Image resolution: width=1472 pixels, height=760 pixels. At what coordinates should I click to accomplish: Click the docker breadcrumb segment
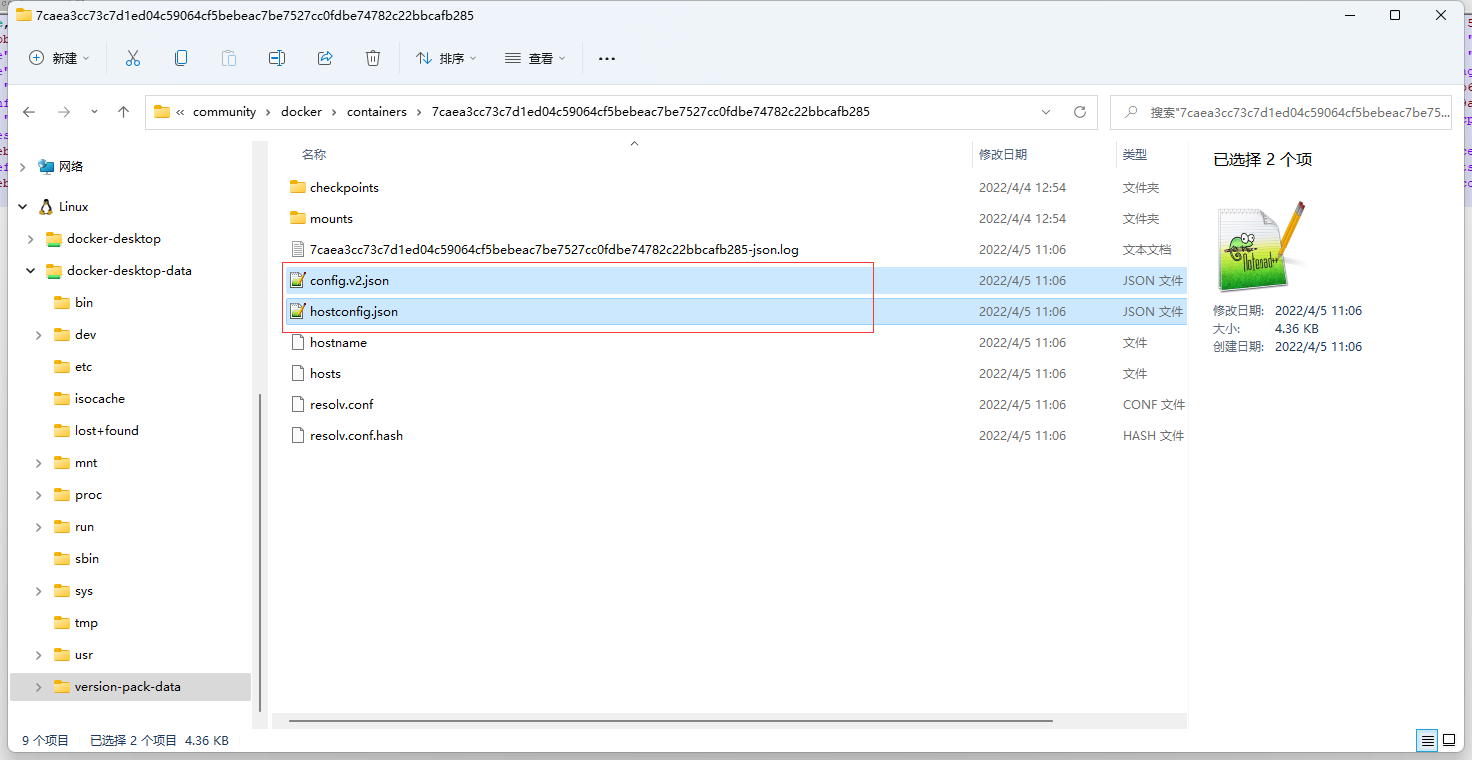click(x=301, y=112)
